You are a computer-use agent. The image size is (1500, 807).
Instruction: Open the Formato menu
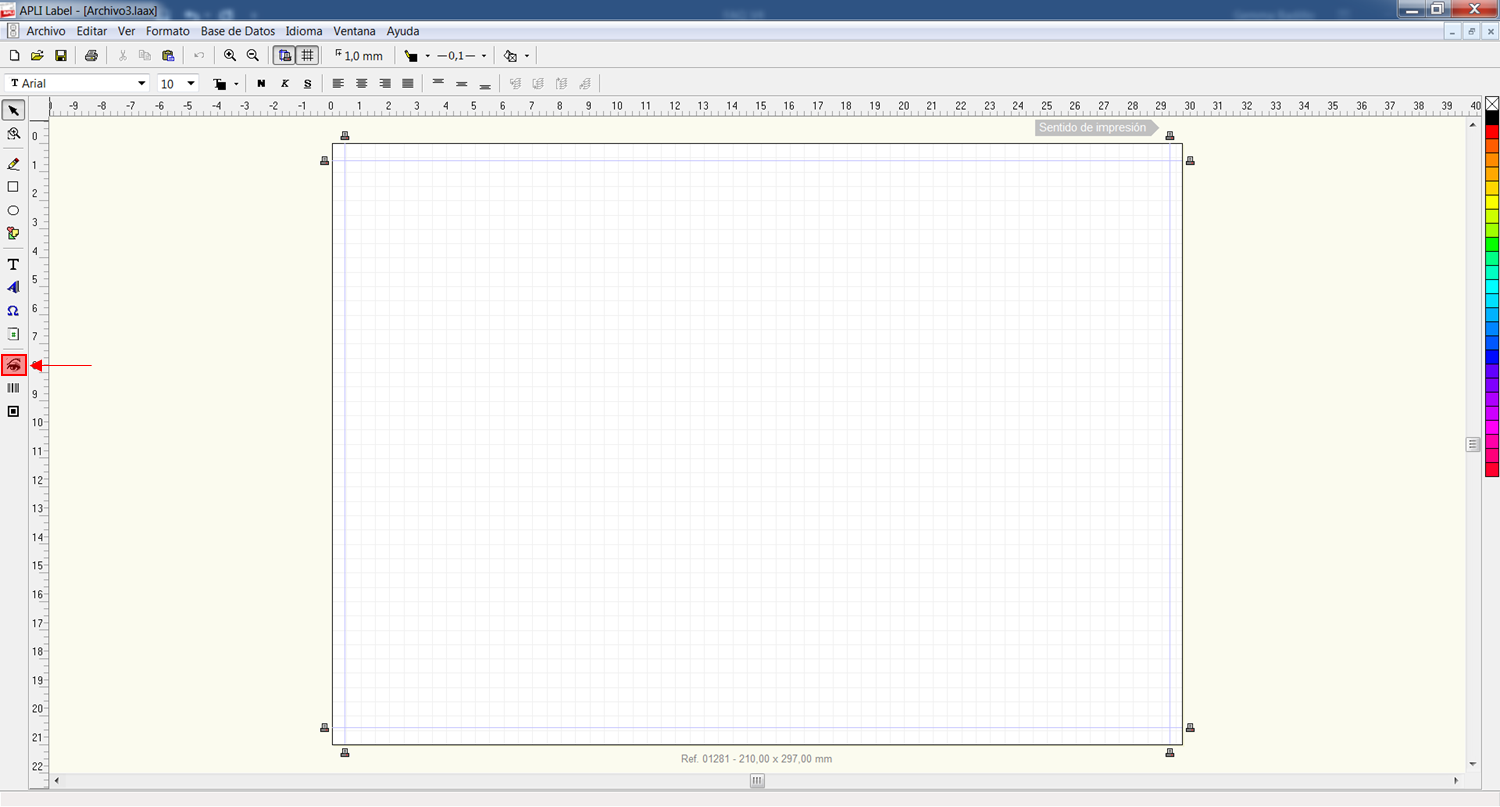click(168, 31)
